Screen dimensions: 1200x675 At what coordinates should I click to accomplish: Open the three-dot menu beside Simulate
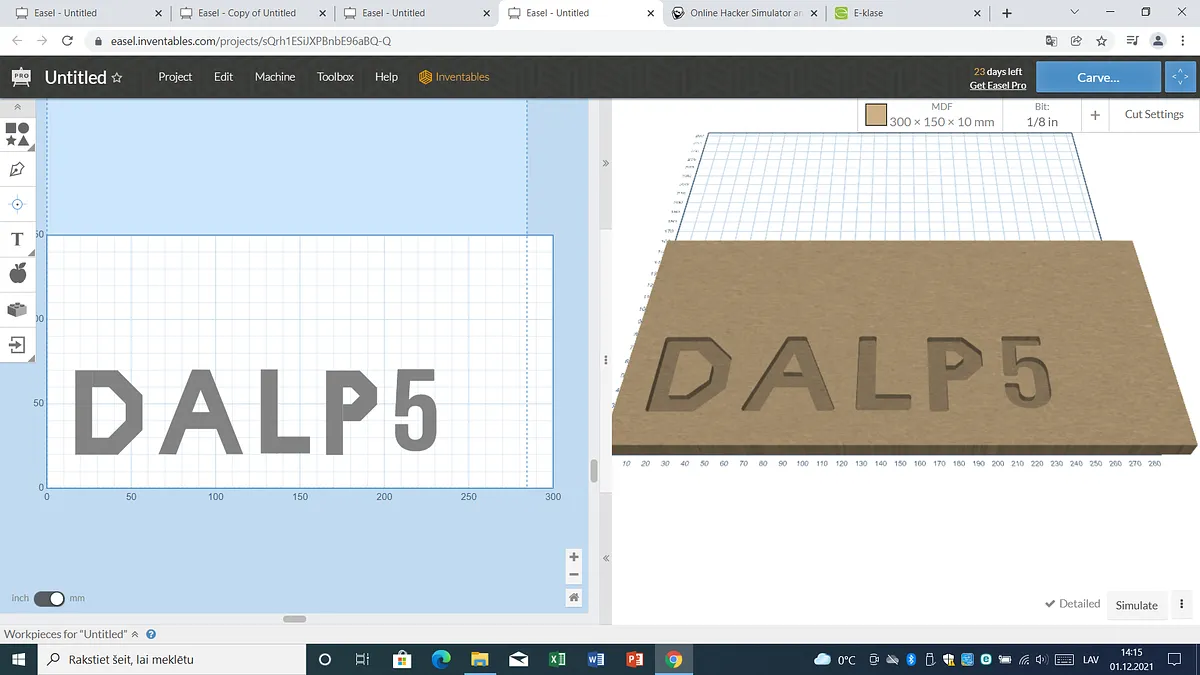(x=1182, y=604)
